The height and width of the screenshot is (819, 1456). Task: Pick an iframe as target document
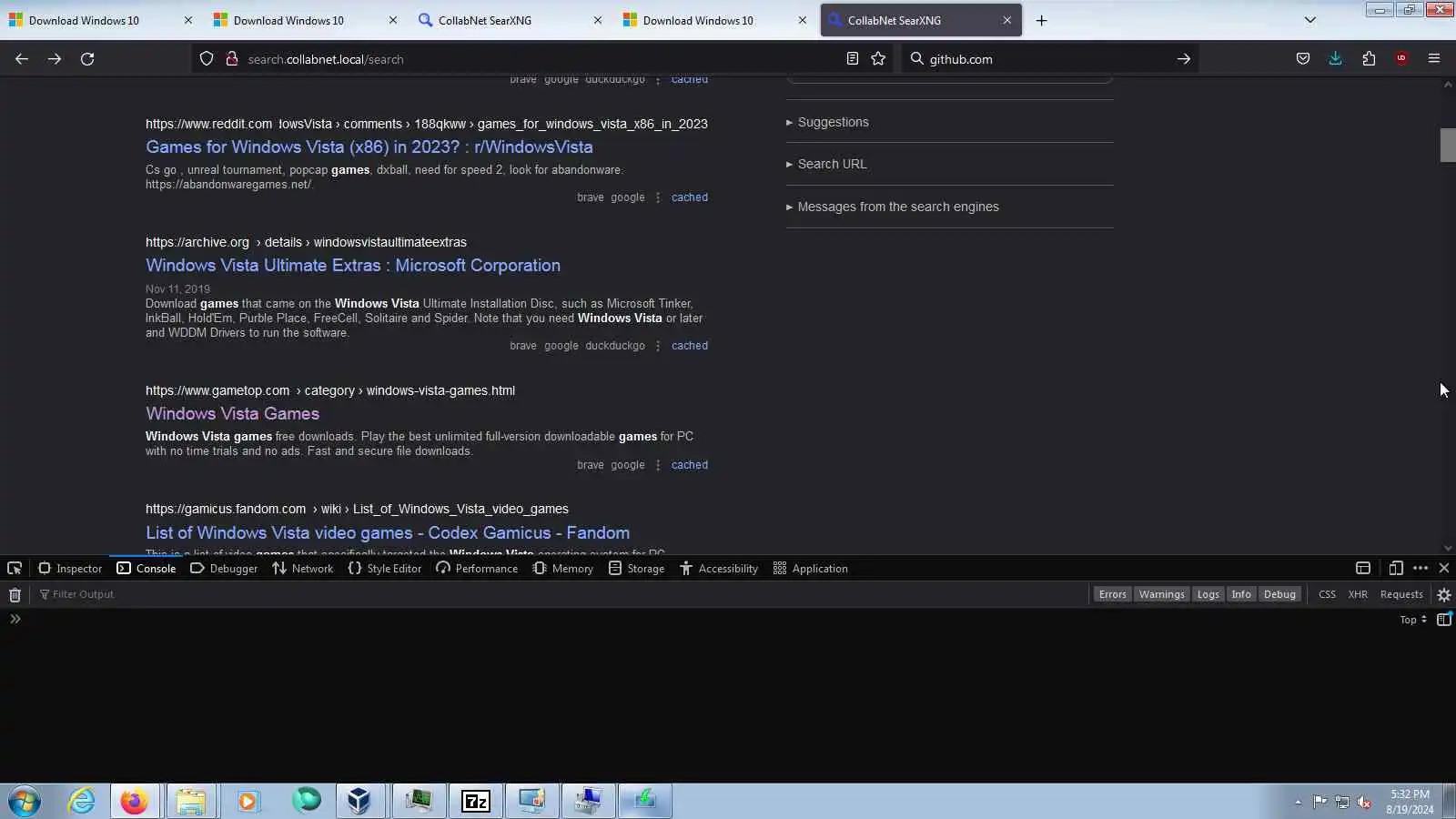click(x=1363, y=569)
